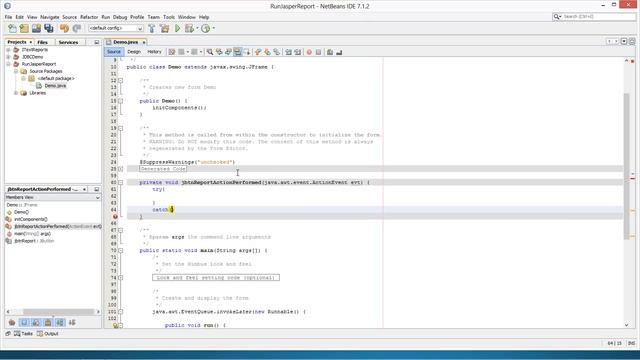Open the Debug Project dropdown arrow
Screen dimensions: 640x360
tap(197, 28)
